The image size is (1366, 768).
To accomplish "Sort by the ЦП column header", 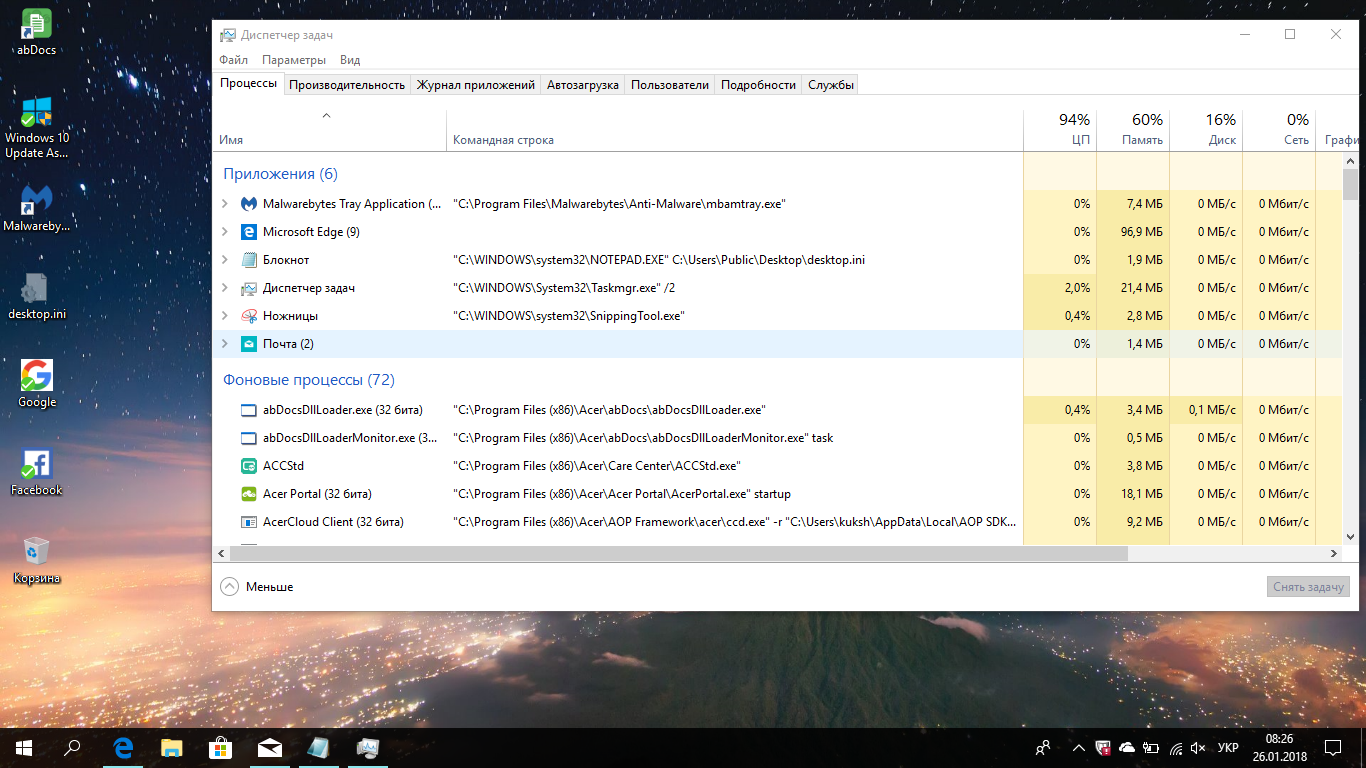I will tap(1060, 130).
